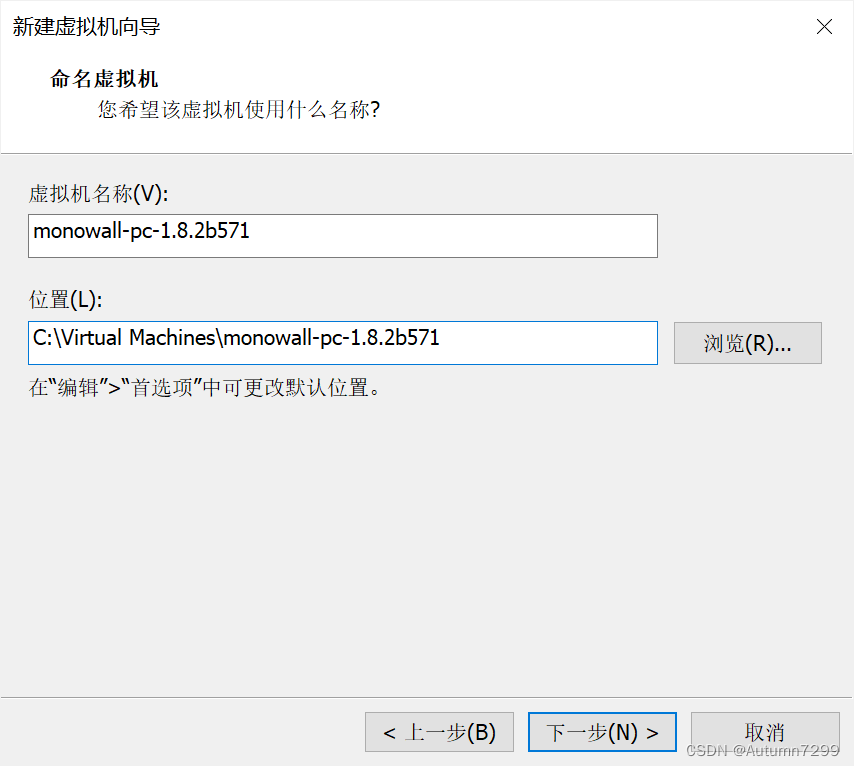Image resolution: width=854 pixels, height=766 pixels.
Task: Click the wizard title 新建虚拟机向导
Action: pyautogui.click(x=85, y=27)
